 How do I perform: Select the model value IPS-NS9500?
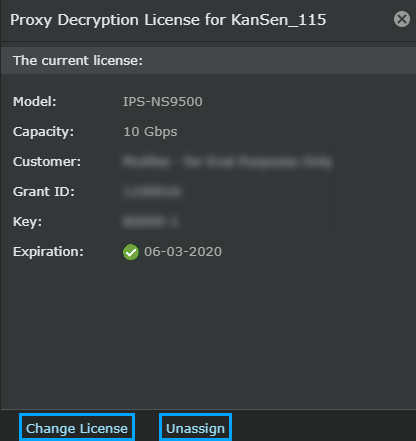[x=163, y=102]
